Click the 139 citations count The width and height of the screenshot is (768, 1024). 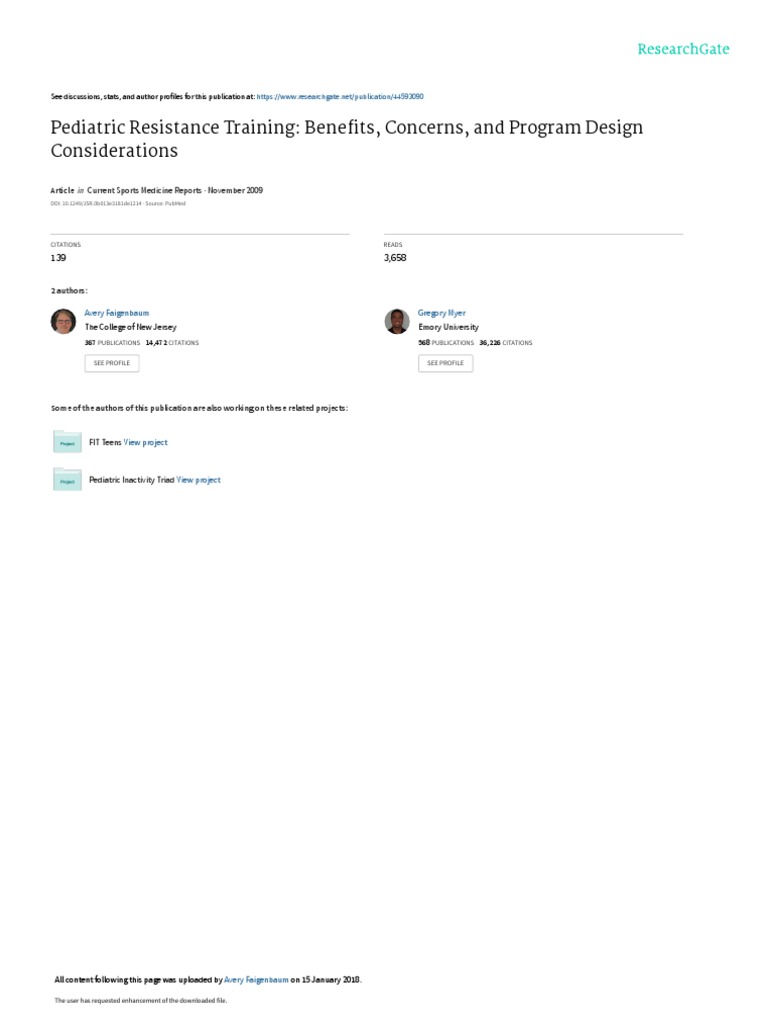59,258
